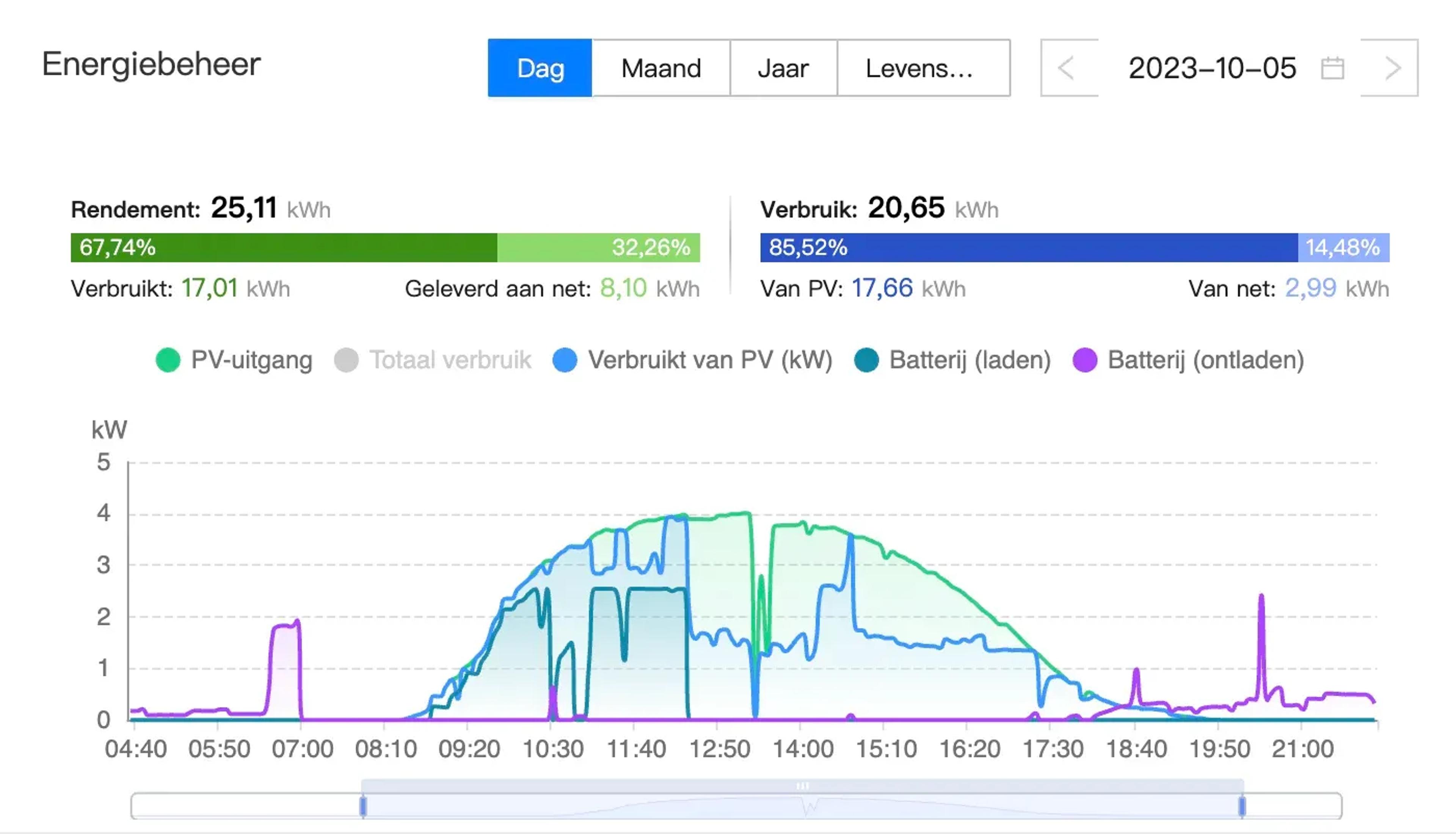Screen dimensions: 1456x834
Task: Click the active Dag button
Action: pyautogui.click(x=539, y=67)
